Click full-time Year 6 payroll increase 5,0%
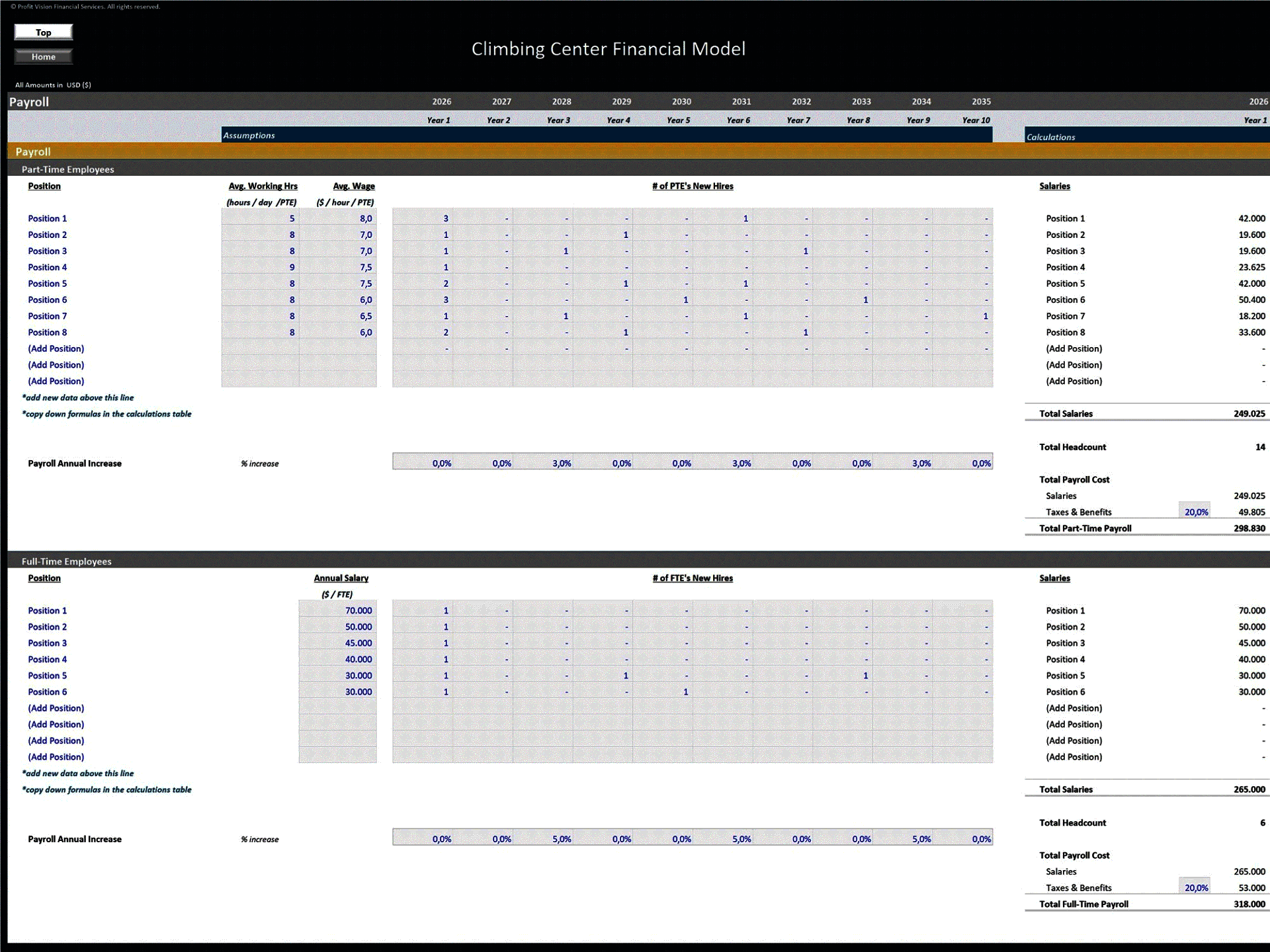Screen dimensions: 1270x952 coord(741,839)
